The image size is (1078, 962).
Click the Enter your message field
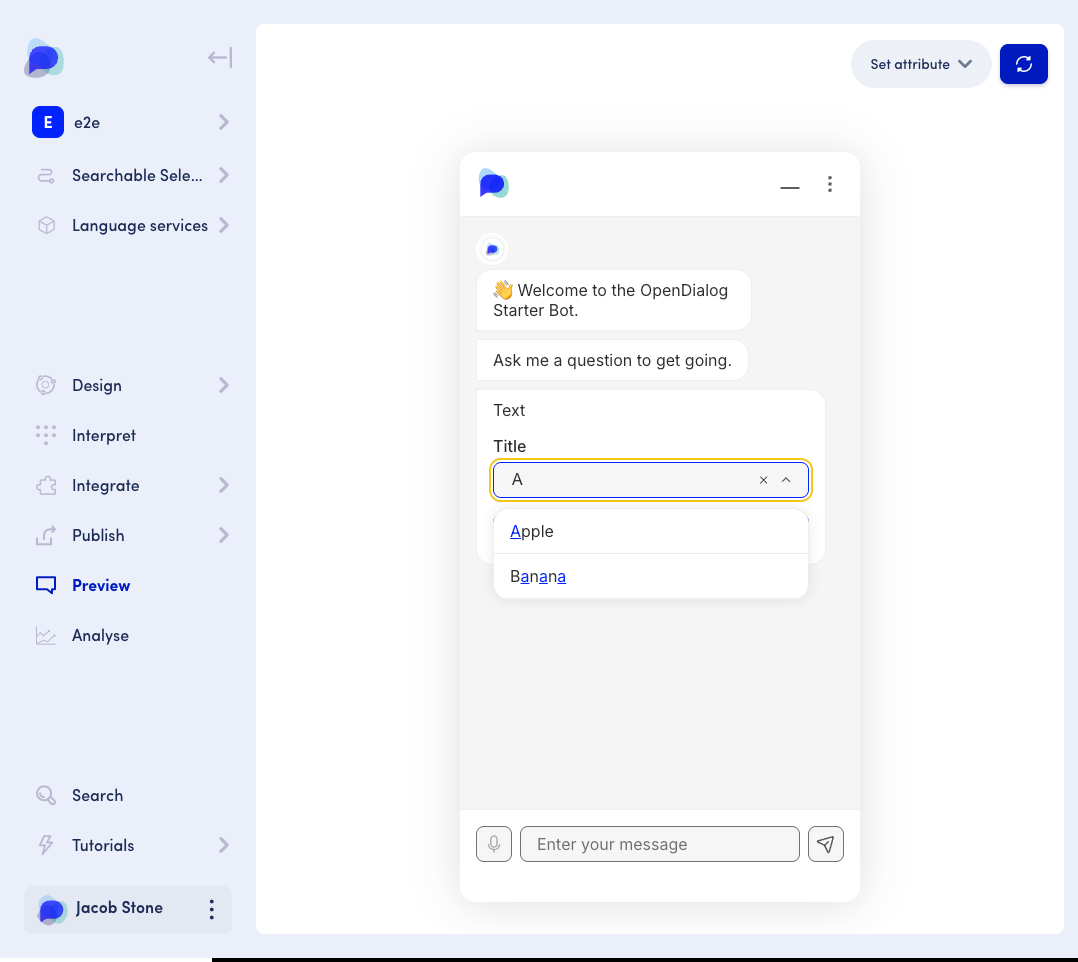[x=659, y=844]
